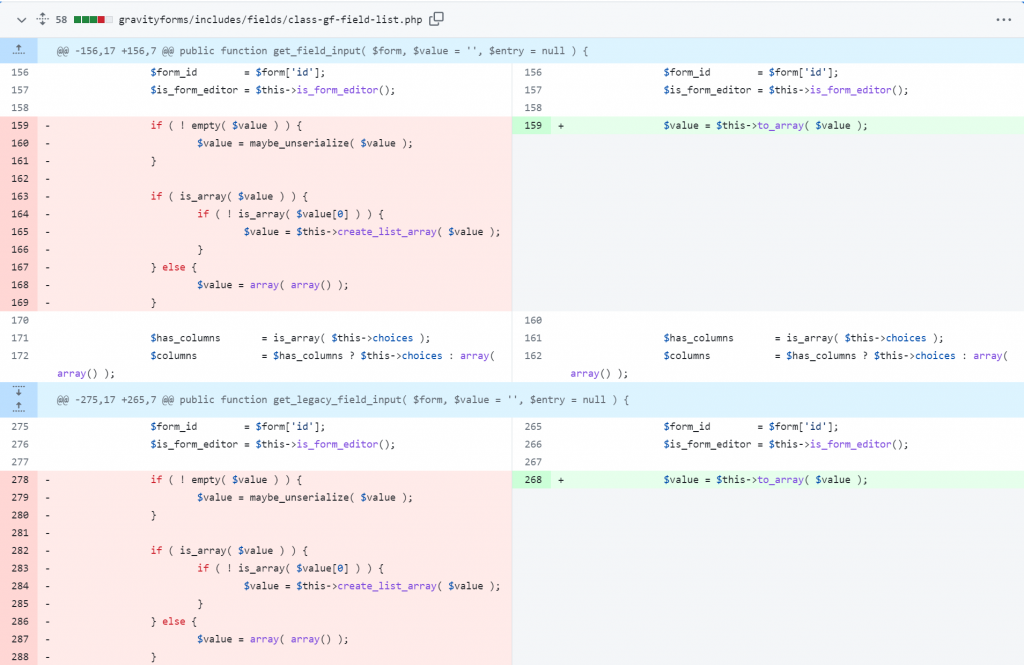Select line number 159 on the left side
The image size is (1024, 665).
(19, 123)
